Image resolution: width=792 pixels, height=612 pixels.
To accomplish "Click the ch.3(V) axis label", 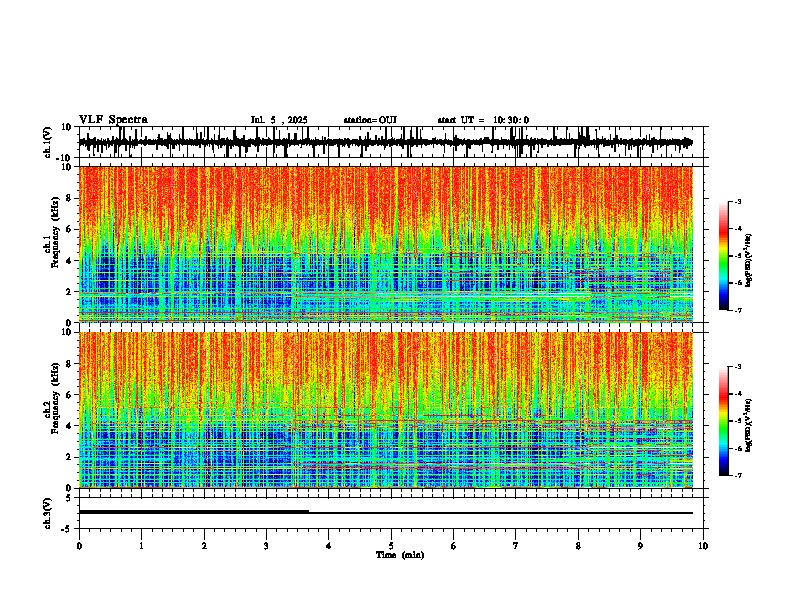I will [x=48, y=513].
